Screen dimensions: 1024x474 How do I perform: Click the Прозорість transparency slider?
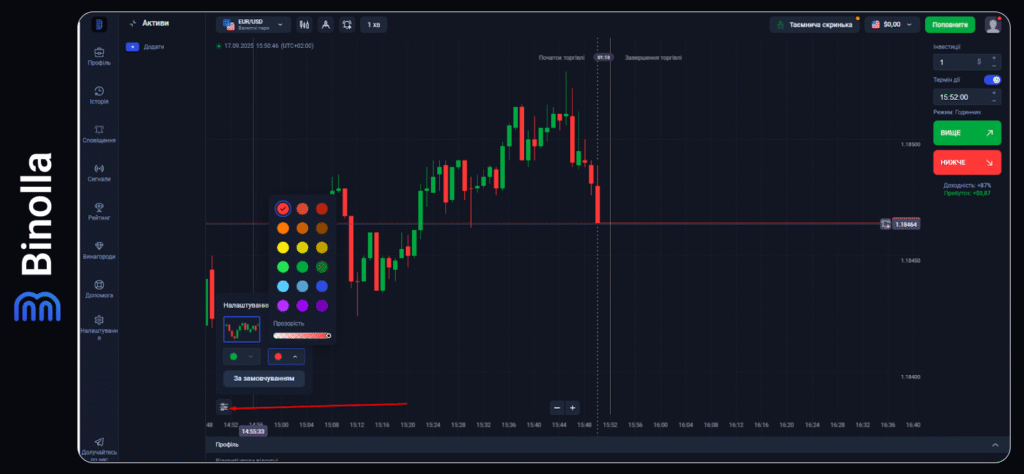tap(302, 336)
